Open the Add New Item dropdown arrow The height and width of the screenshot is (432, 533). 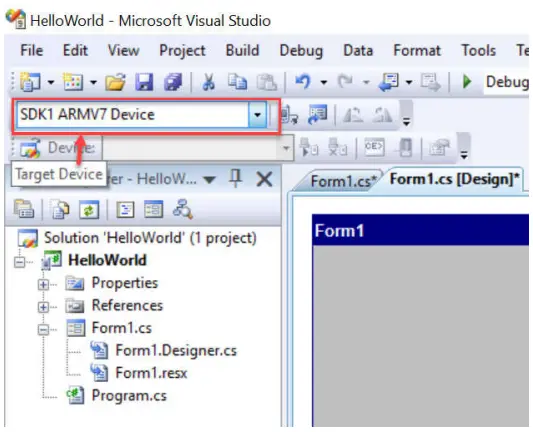point(93,82)
